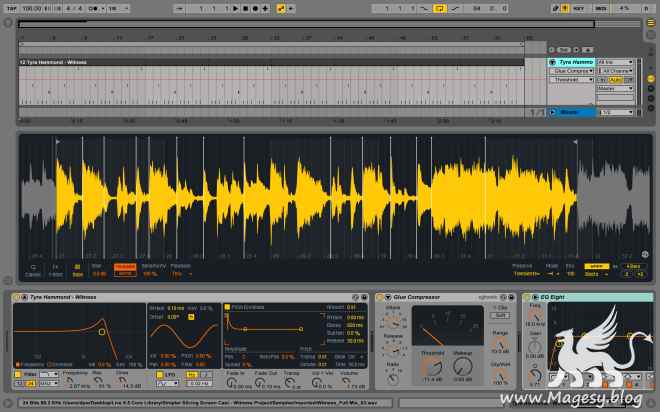The width and height of the screenshot is (660, 412).
Task: Click the sample end flag marker
Action: pyautogui.click(x=574, y=142)
